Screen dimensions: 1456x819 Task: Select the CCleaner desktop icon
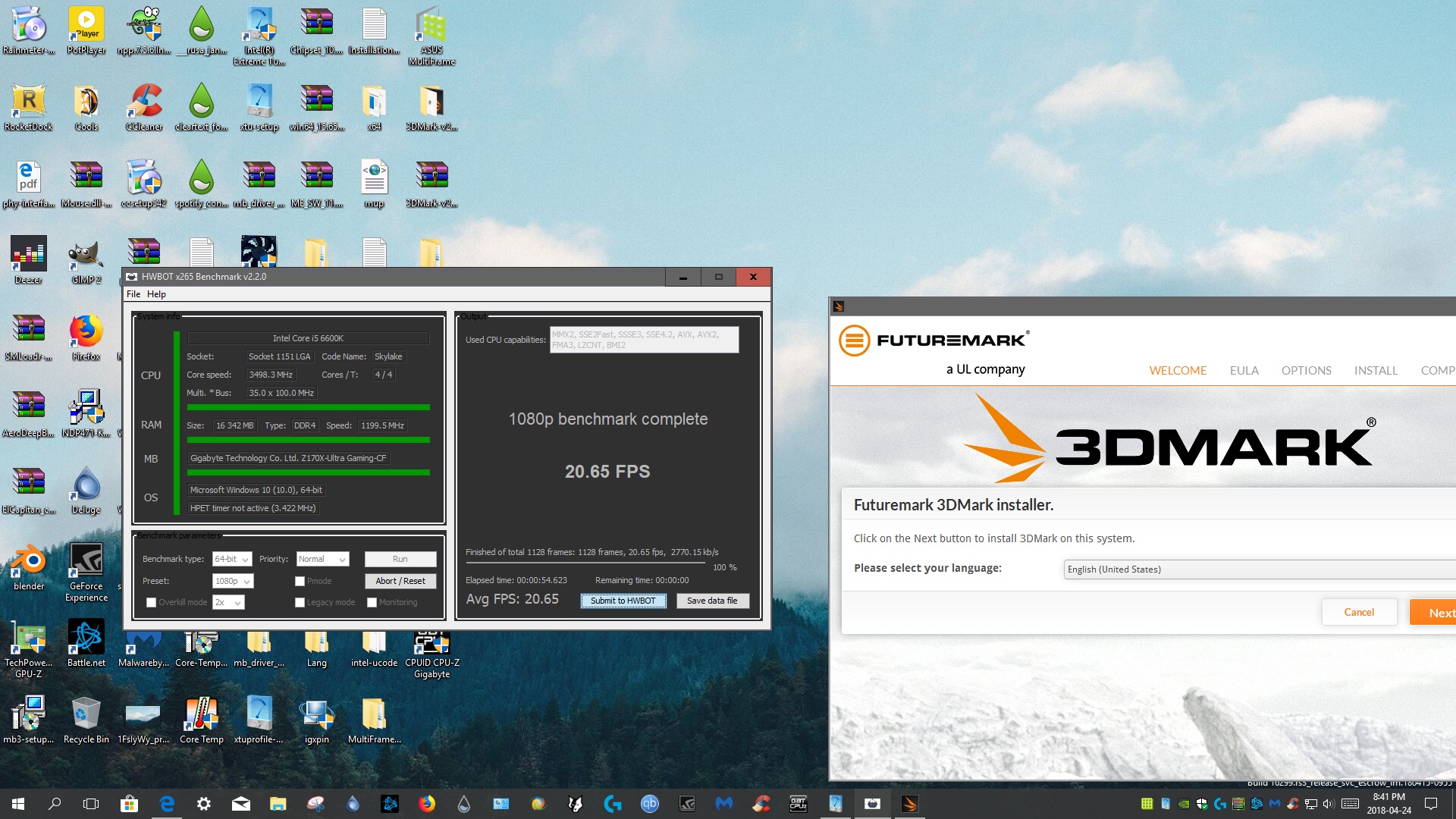coord(144,107)
